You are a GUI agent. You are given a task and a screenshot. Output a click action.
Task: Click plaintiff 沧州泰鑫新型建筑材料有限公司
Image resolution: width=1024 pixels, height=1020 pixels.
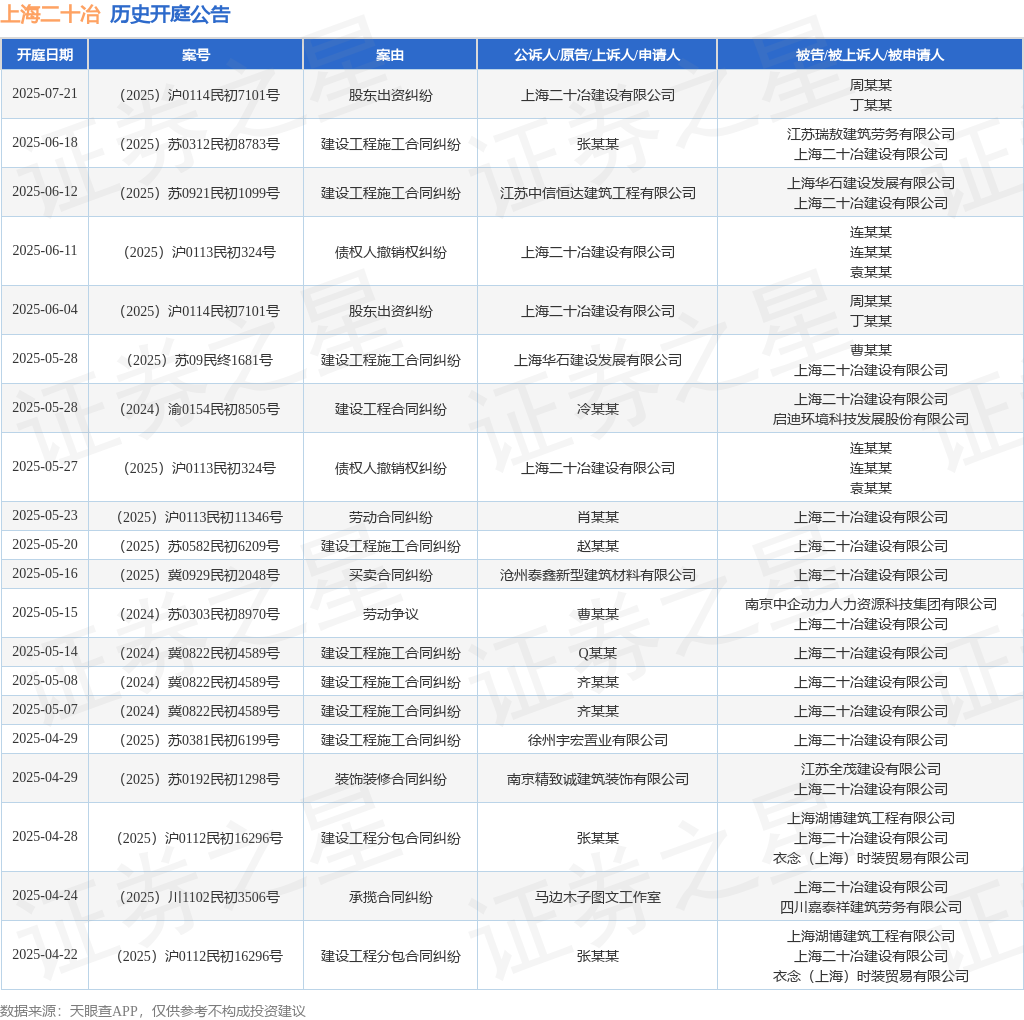point(598,575)
